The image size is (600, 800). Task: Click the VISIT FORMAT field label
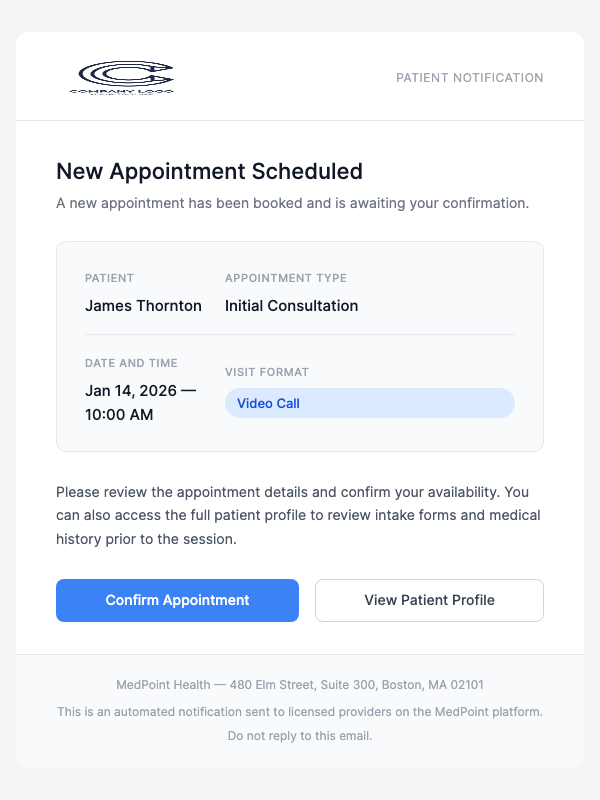(x=264, y=372)
